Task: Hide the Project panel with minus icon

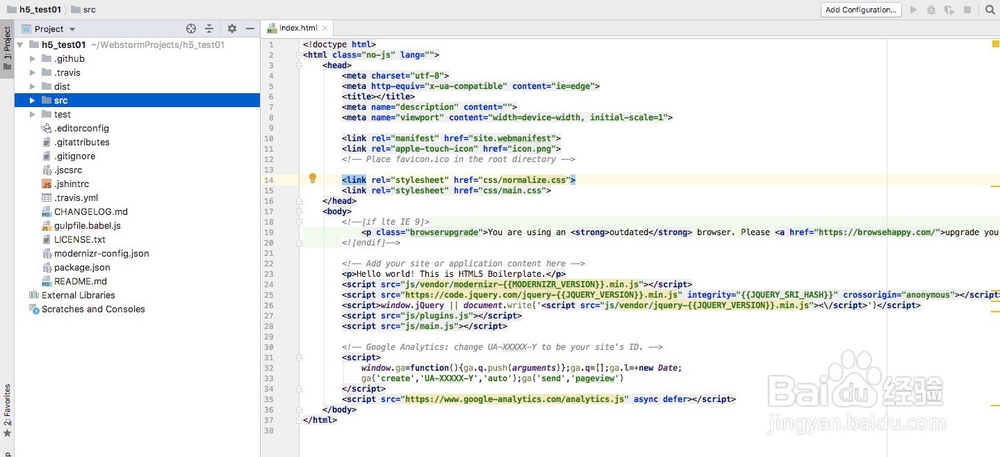Action: pyautogui.click(x=250, y=29)
